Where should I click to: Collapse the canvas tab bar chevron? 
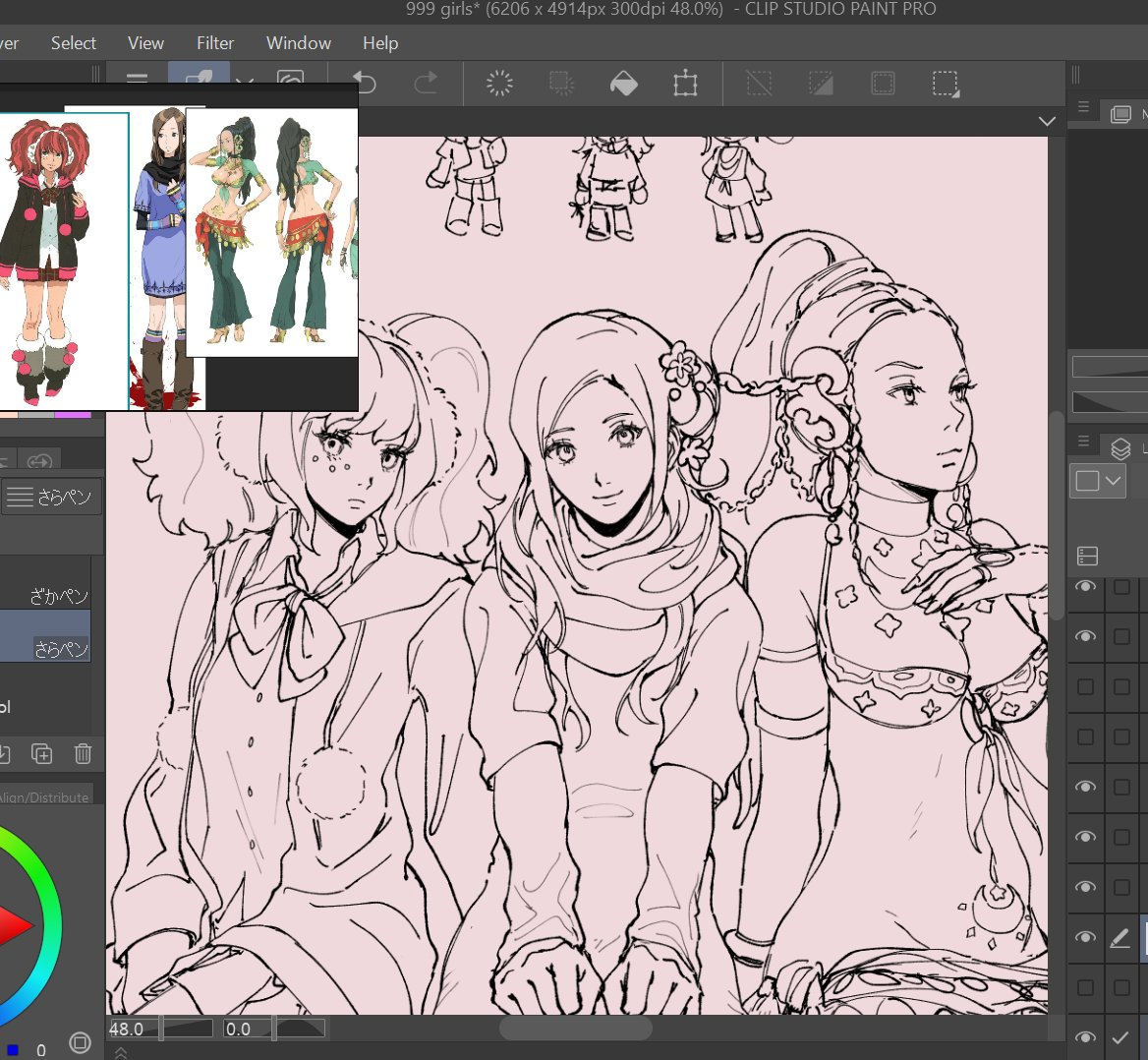[1047, 121]
